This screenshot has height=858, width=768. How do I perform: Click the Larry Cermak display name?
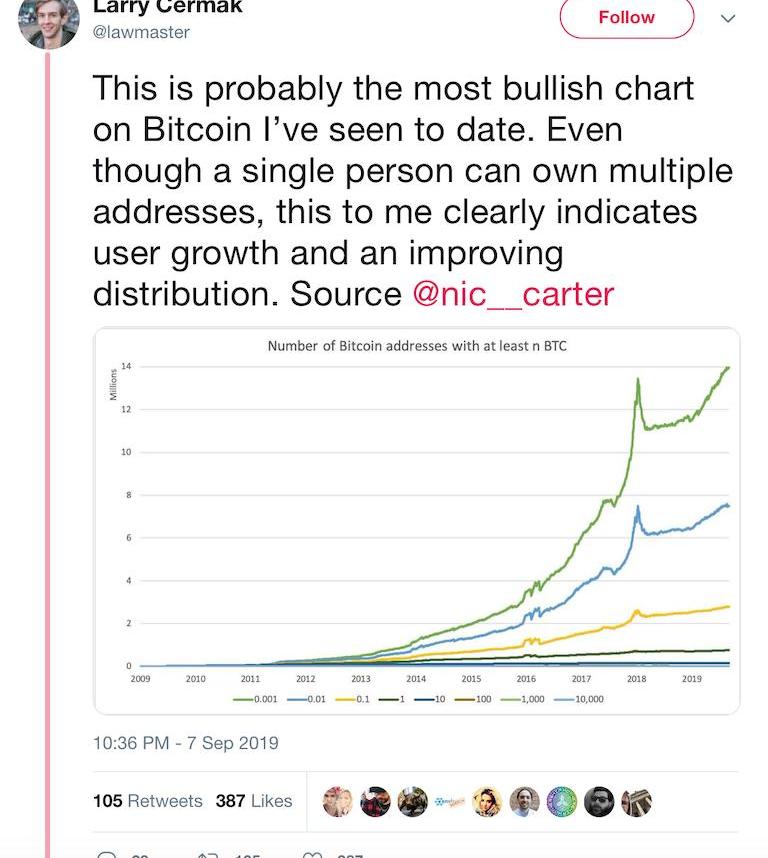[x=167, y=7]
